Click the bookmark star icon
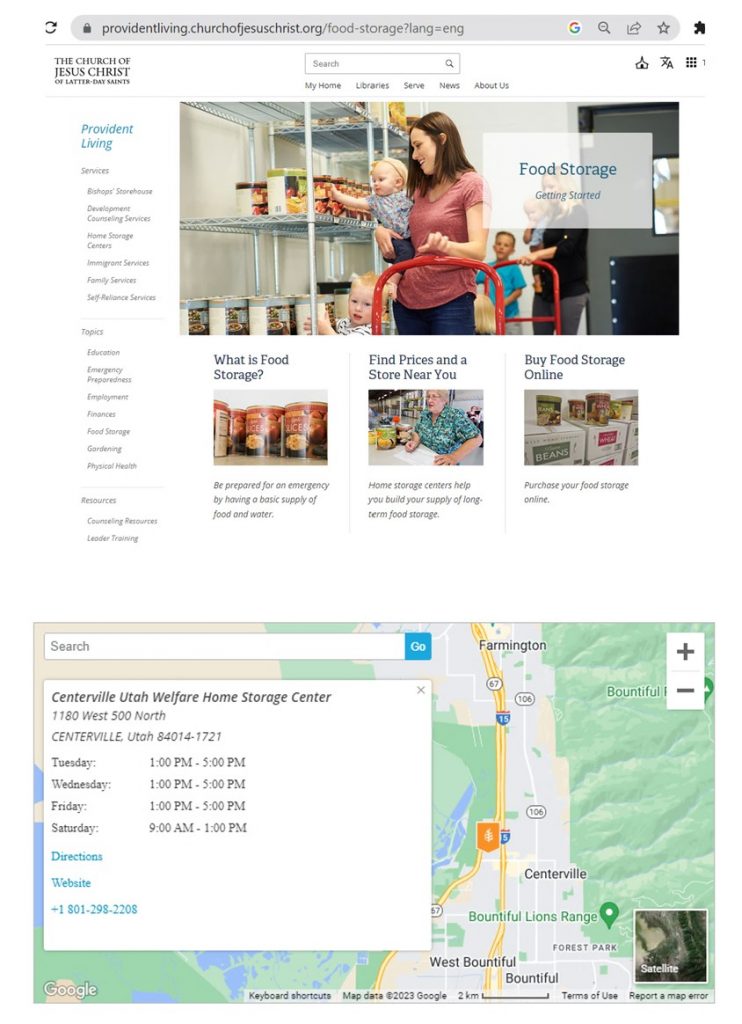This screenshot has height=1024, width=742. 663,28
